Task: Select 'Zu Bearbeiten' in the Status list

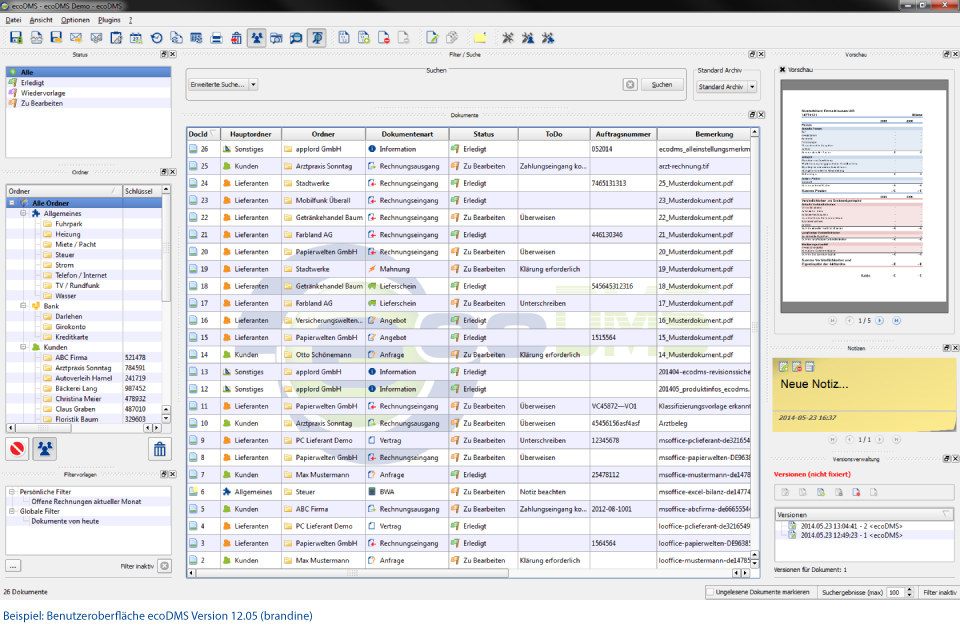Action: click(41, 103)
